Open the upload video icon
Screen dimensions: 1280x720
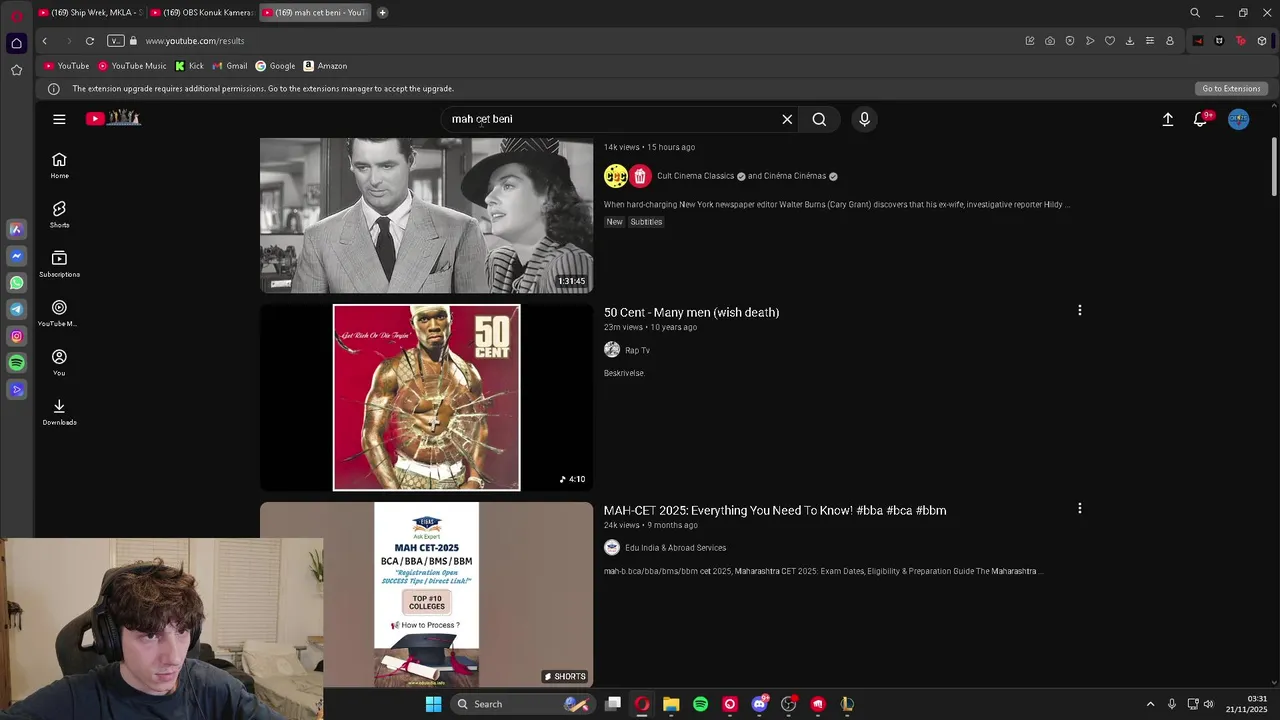tap(1167, 119)
